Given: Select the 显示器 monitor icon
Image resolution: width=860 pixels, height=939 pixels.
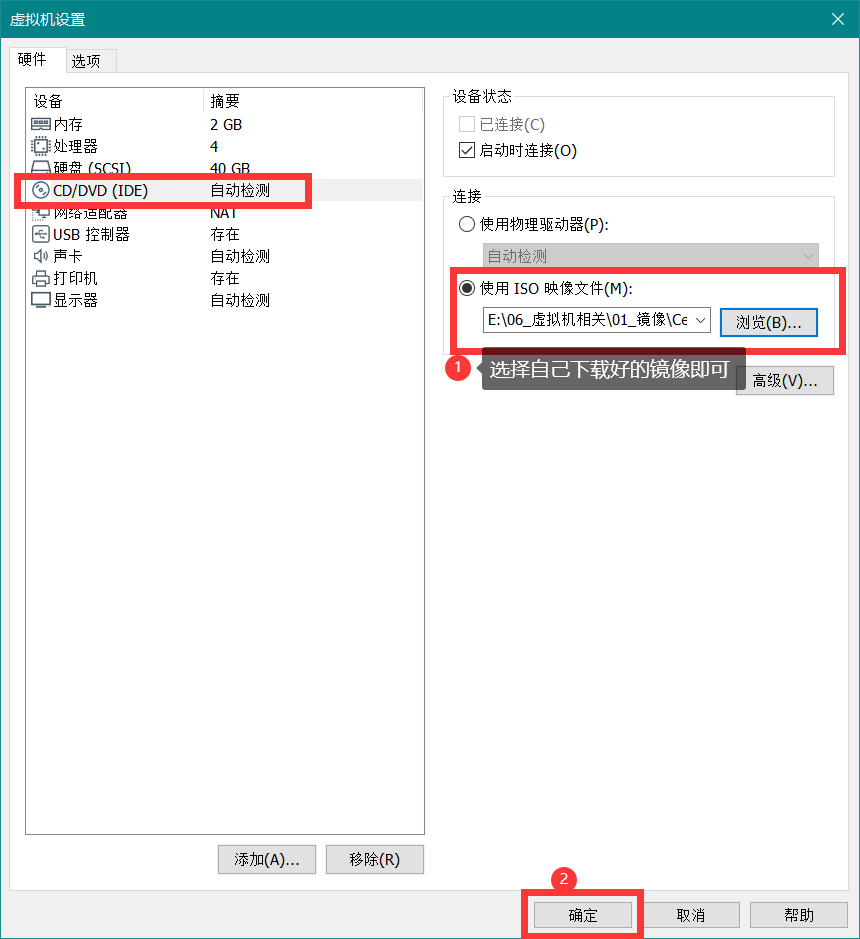Looking at the screenshot, I should 41,300.
